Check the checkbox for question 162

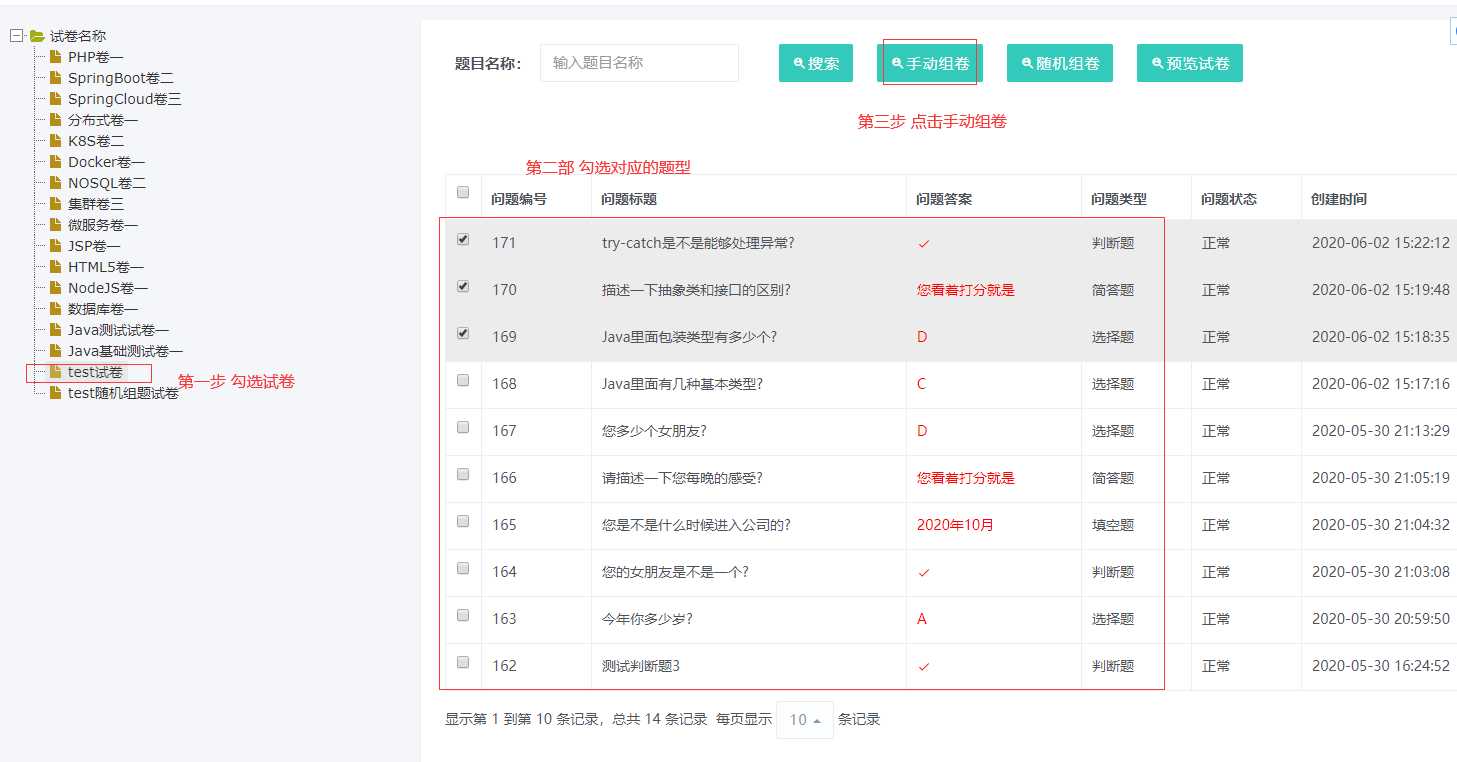pos(463,662)
